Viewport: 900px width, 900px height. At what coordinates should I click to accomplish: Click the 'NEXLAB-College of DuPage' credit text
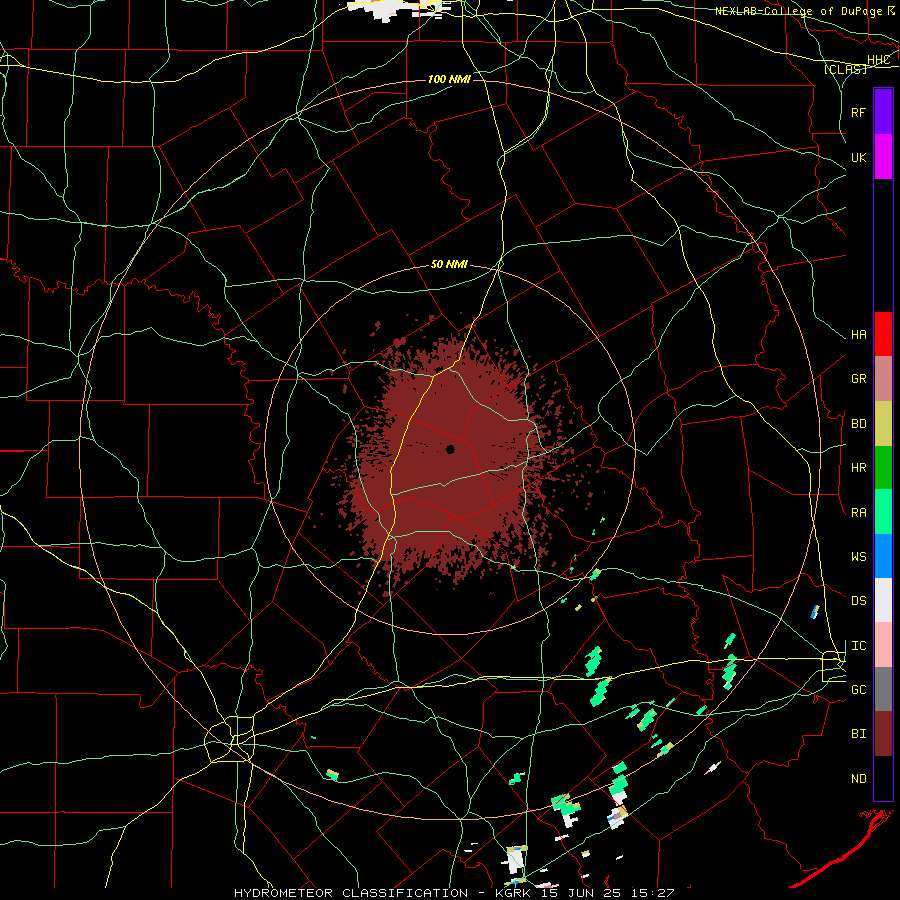[x=798, y=11]
